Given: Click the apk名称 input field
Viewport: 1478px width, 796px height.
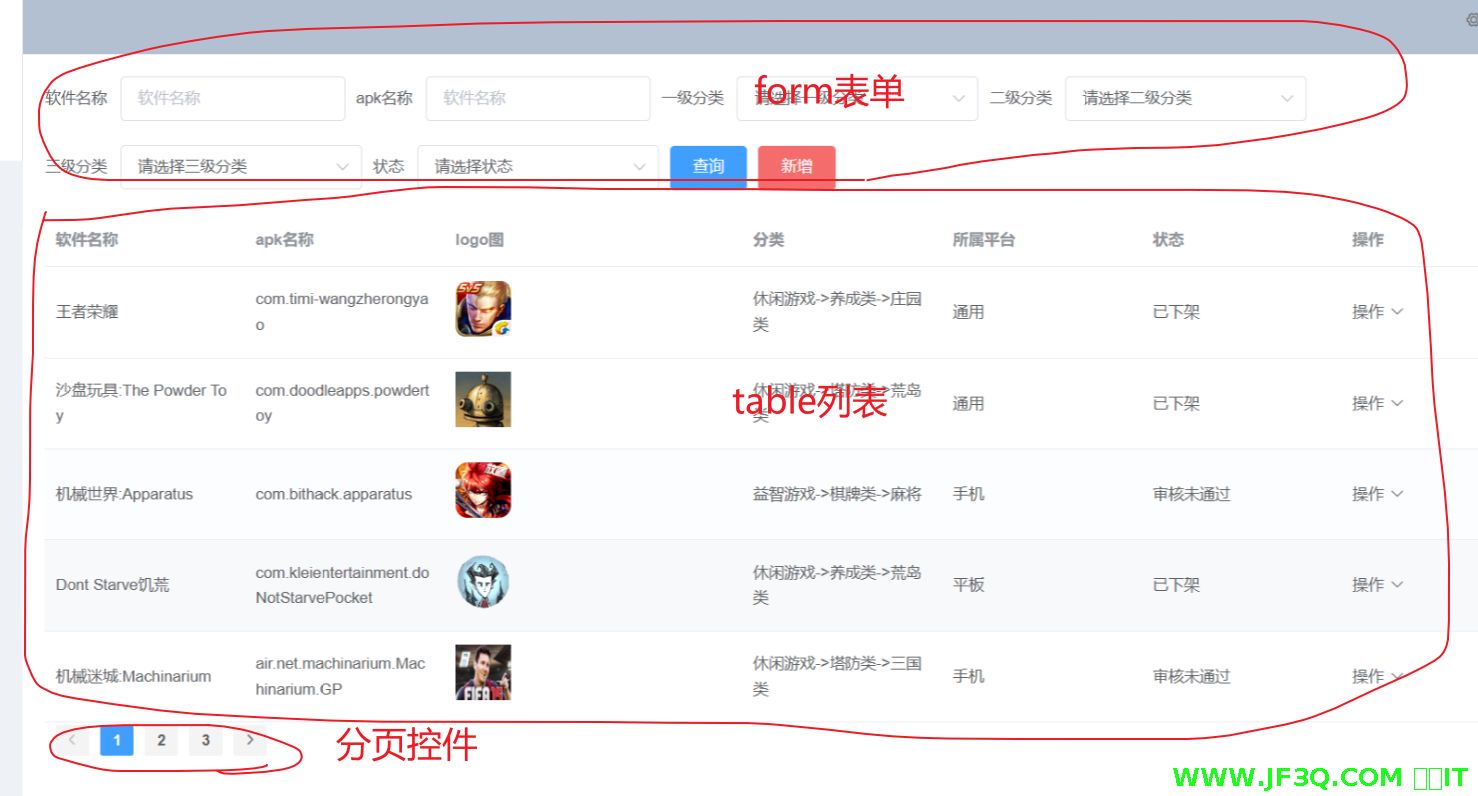Looking at the screenshot, I should point(537,98).
